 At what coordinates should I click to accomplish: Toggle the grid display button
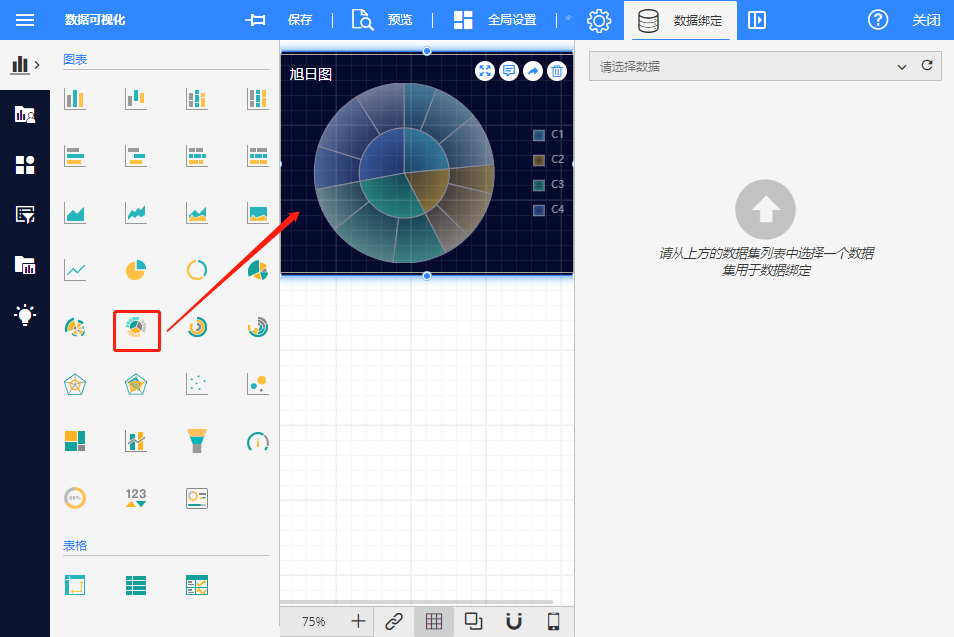(434, 622)
